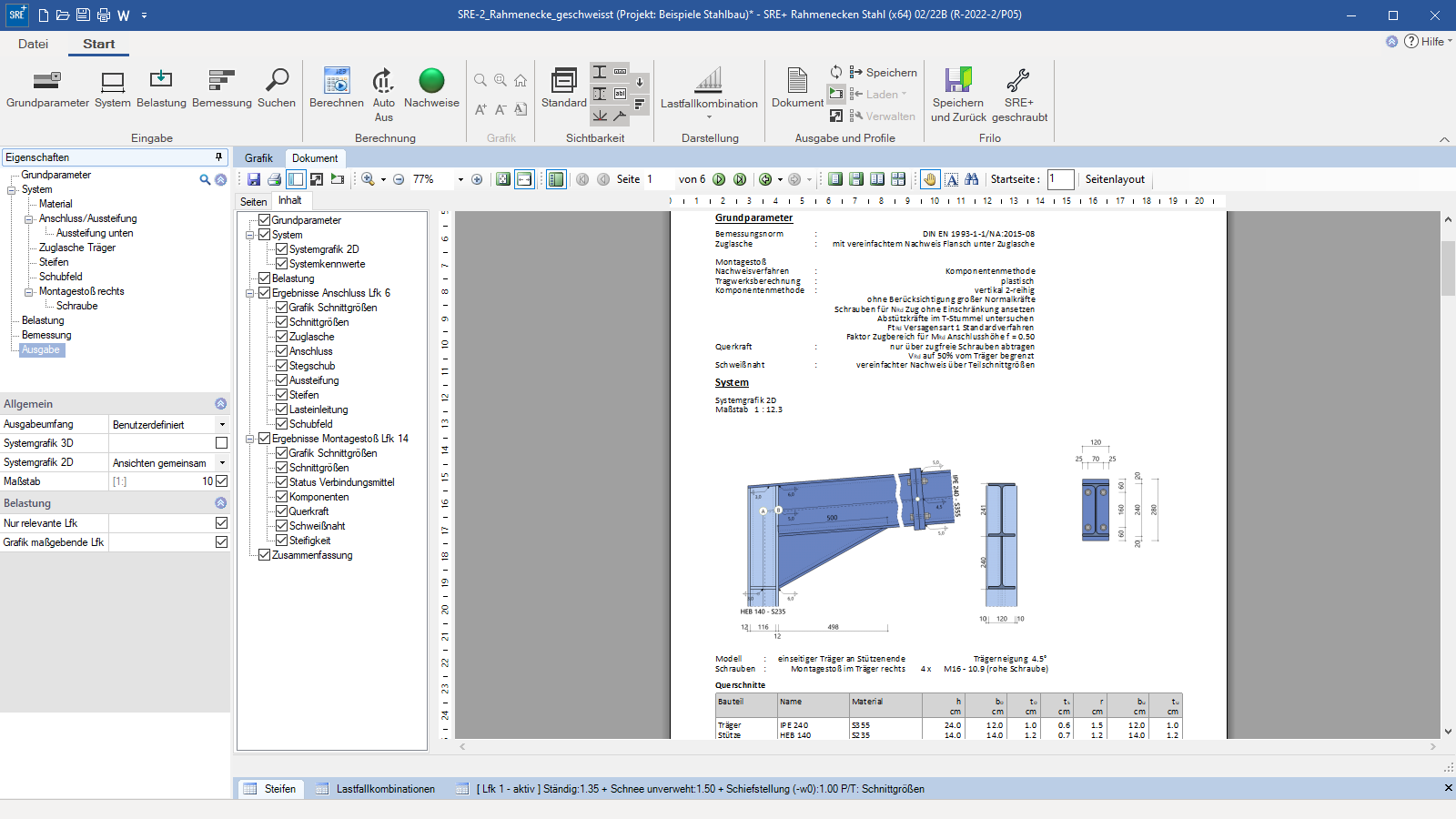Click the Maßstab value field
The width and height of the screenshot is (1456, 819).
[162, 481]
